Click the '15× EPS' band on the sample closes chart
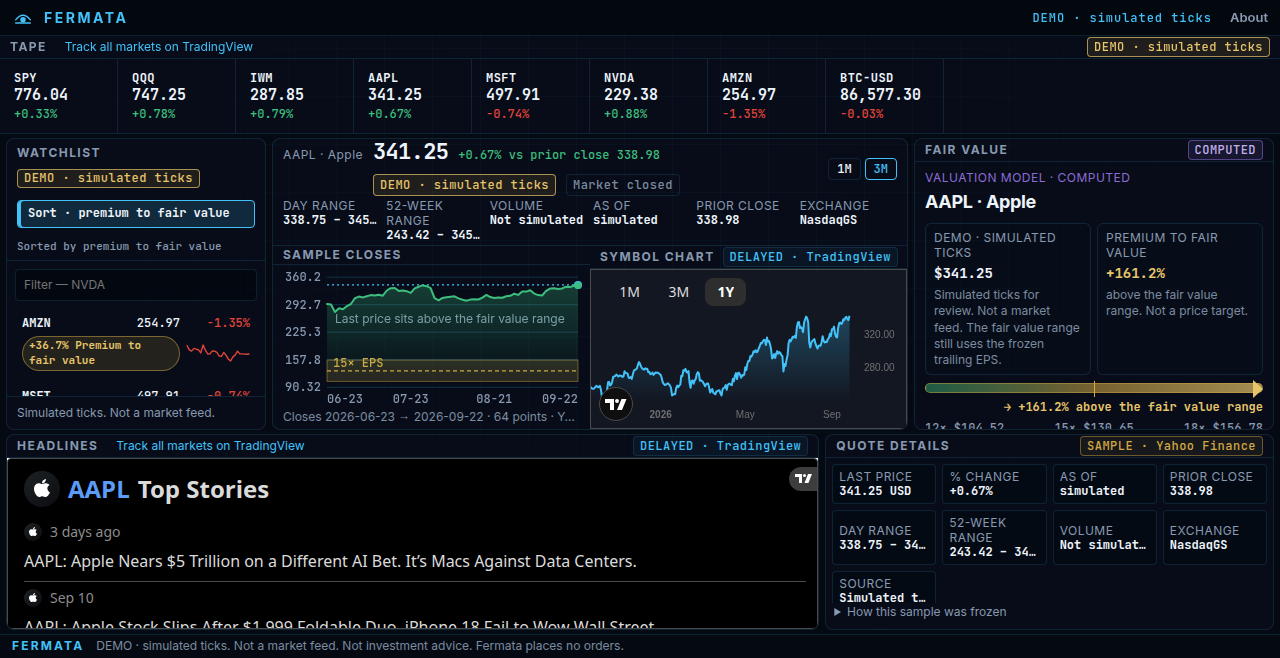The height and width of the screenshot is (658, 1280). 453,370
